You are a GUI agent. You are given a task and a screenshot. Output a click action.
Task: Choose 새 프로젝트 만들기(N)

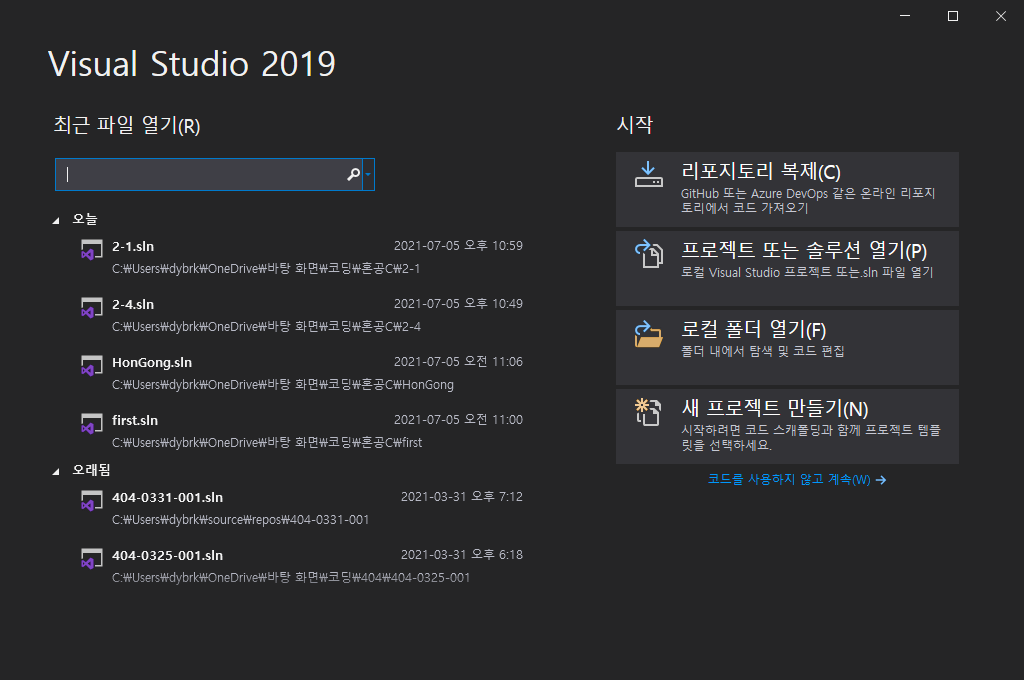tap(787, 427)
